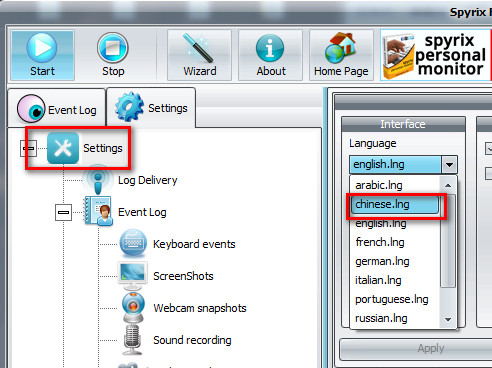Open the About dialog
The width and height of the screenshot is (492, 368).
click(x=270, y=55)
